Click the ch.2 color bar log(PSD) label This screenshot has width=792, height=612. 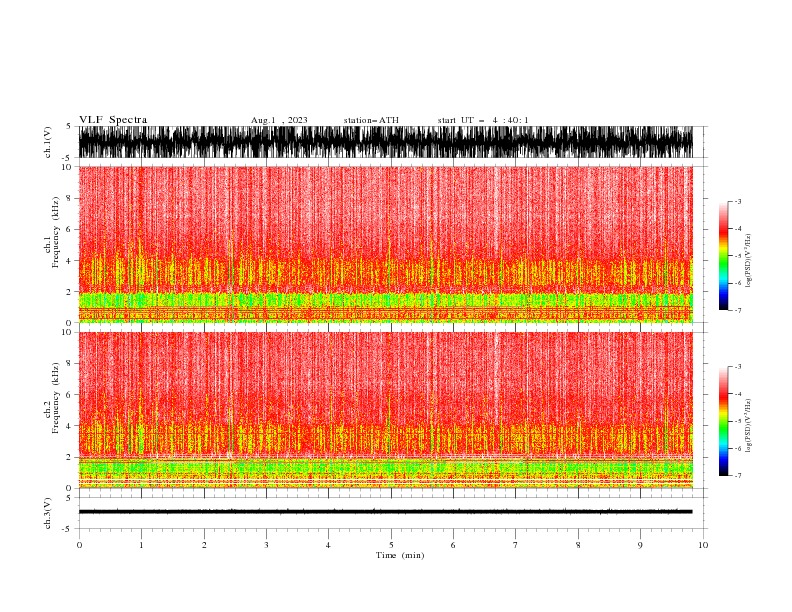(x=749, y=425)
